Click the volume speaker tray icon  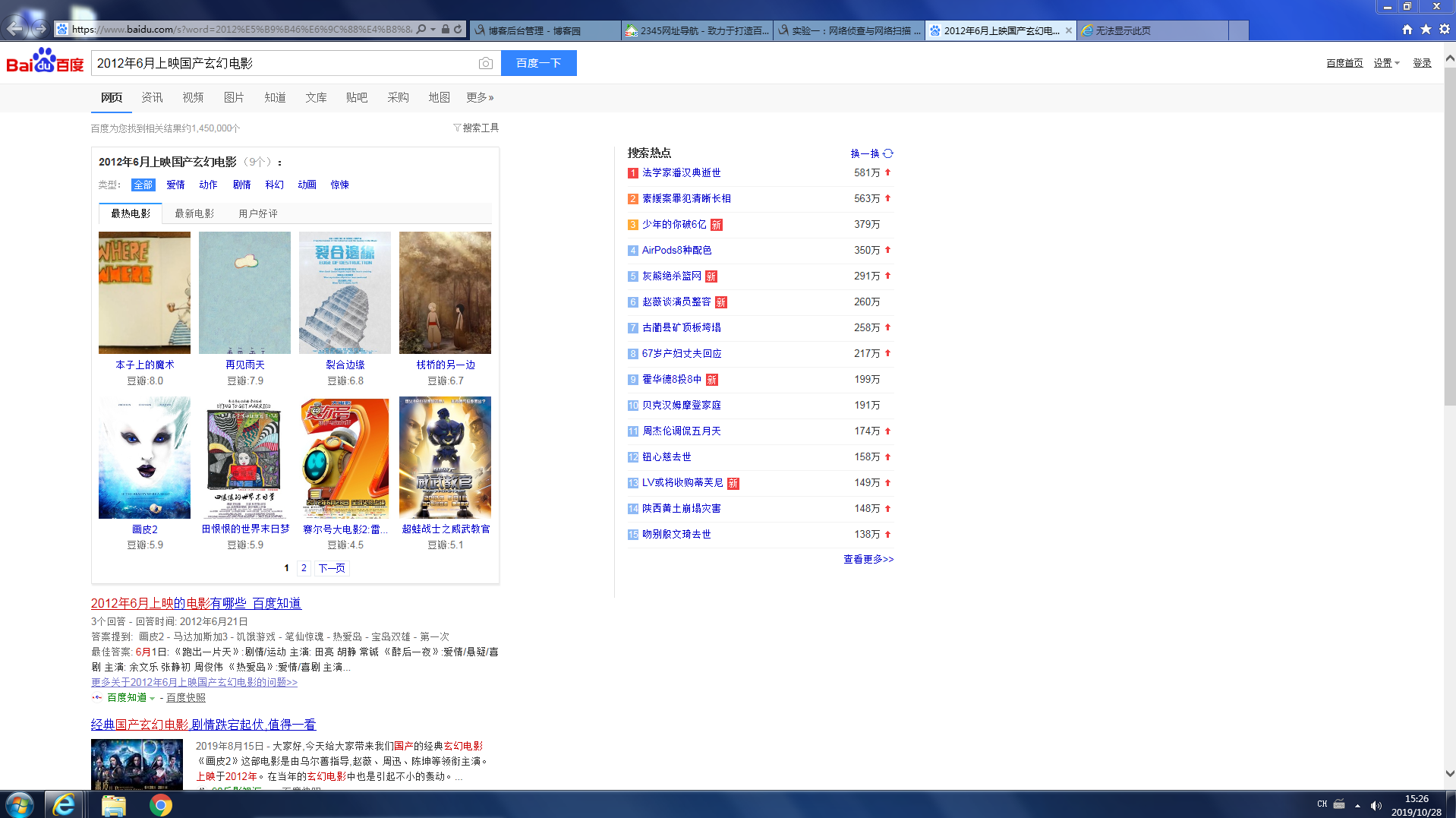(1376, 805)
